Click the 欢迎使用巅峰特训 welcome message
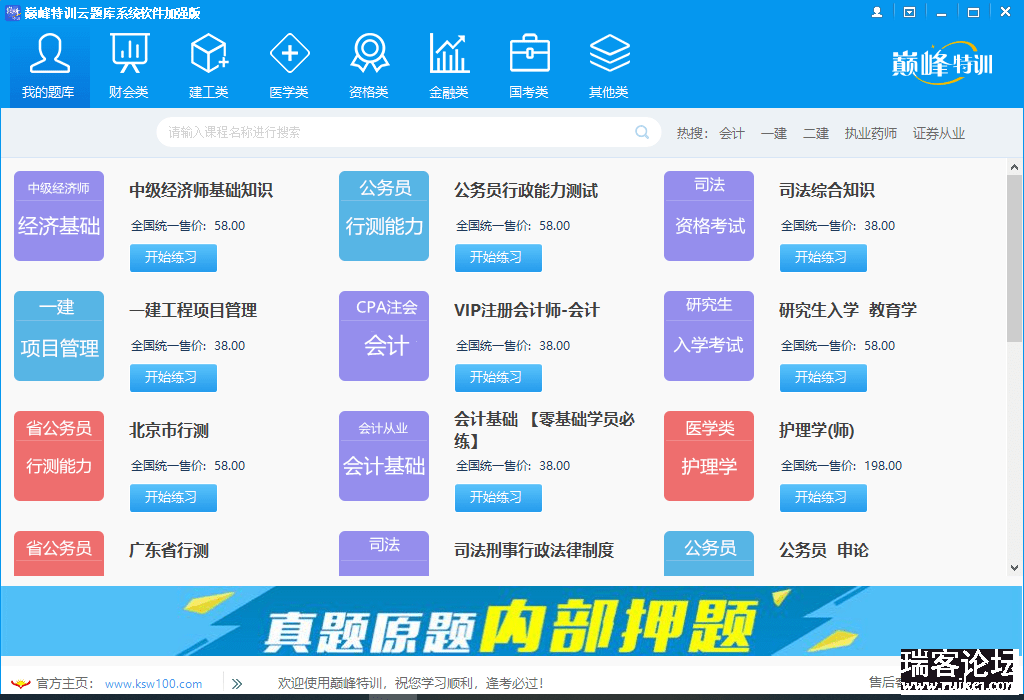1024x700 pixels. (x=411, y=684)
